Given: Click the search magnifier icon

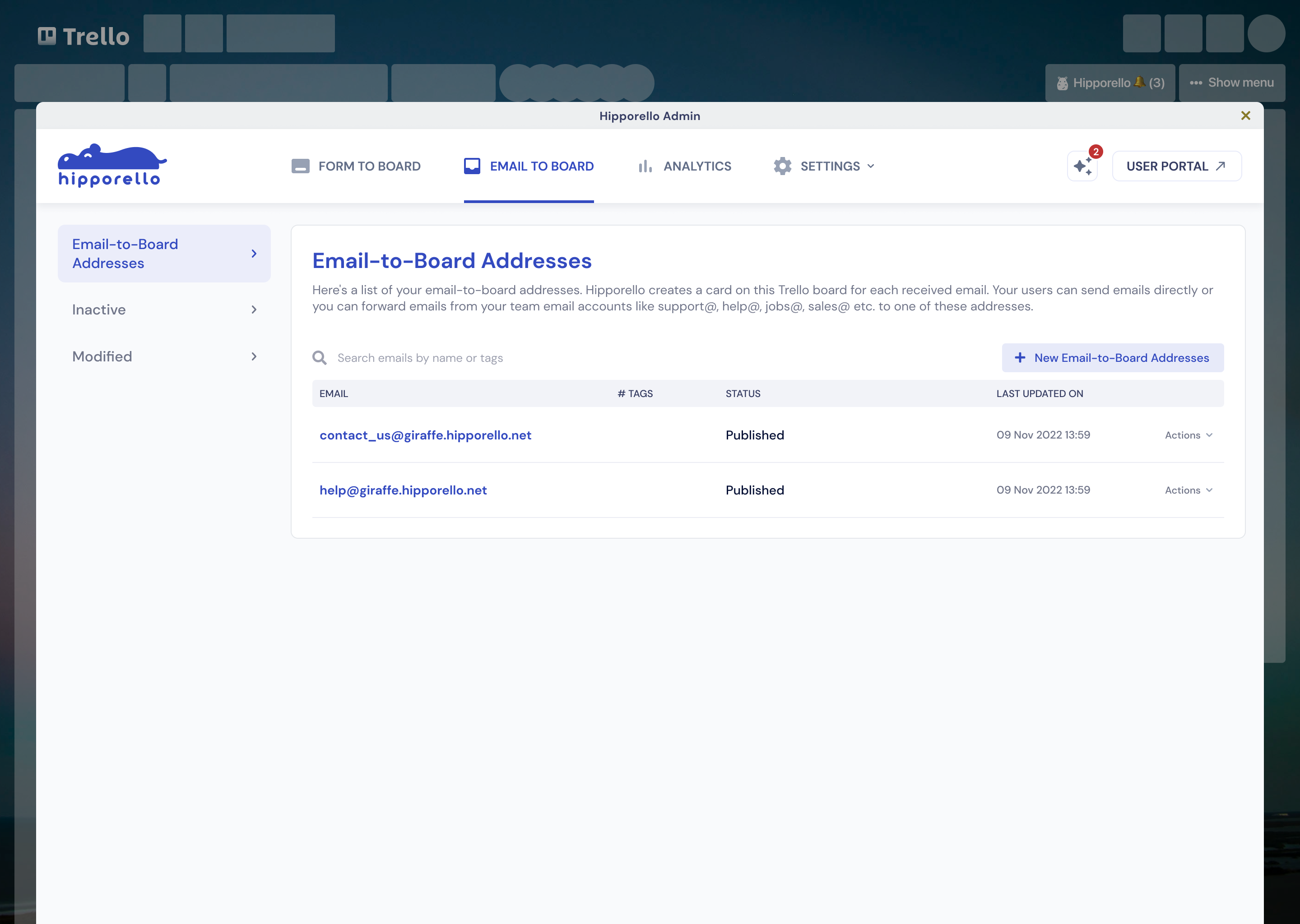Looking at the screenshot, I should [x=320, y=357].
